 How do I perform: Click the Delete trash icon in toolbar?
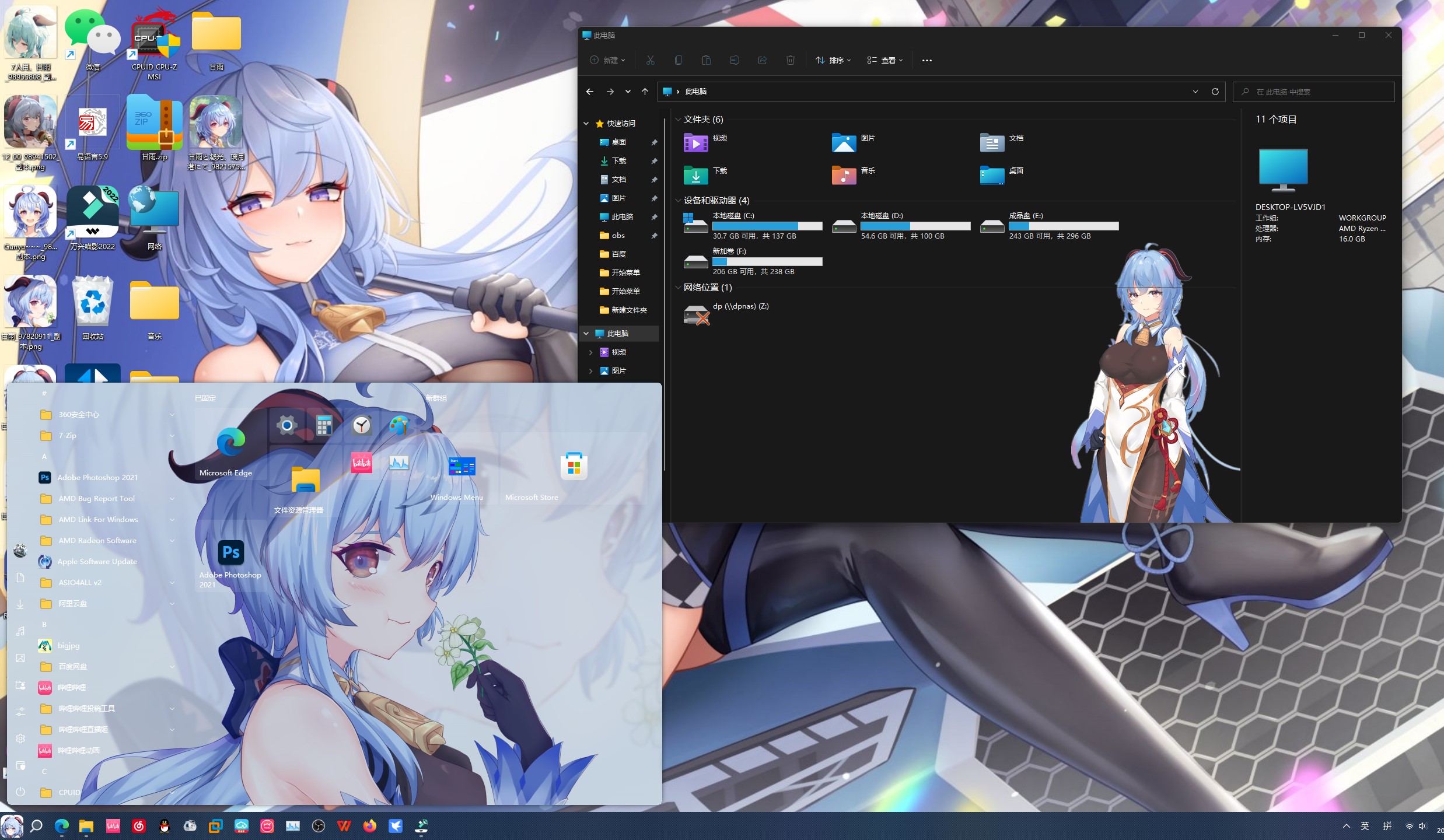tap(790, 60)
